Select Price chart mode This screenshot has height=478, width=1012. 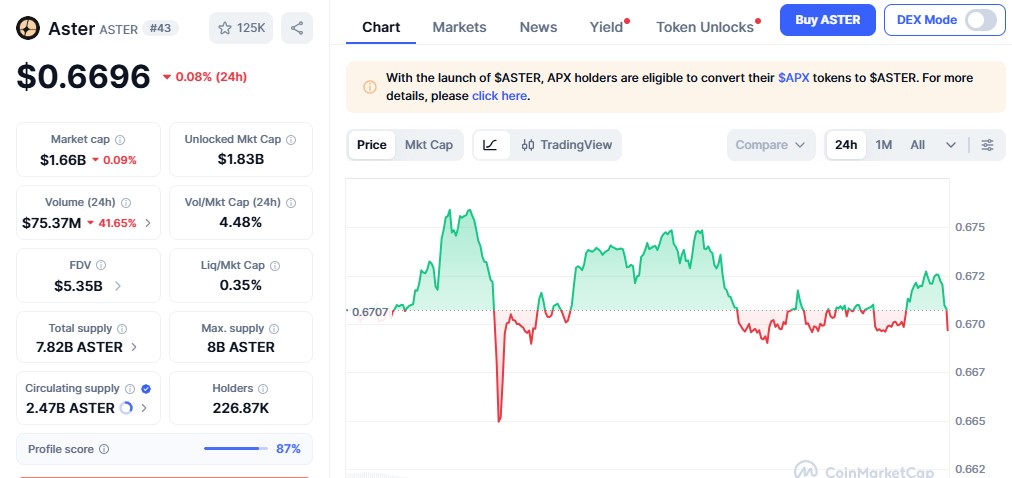point(372,144)
